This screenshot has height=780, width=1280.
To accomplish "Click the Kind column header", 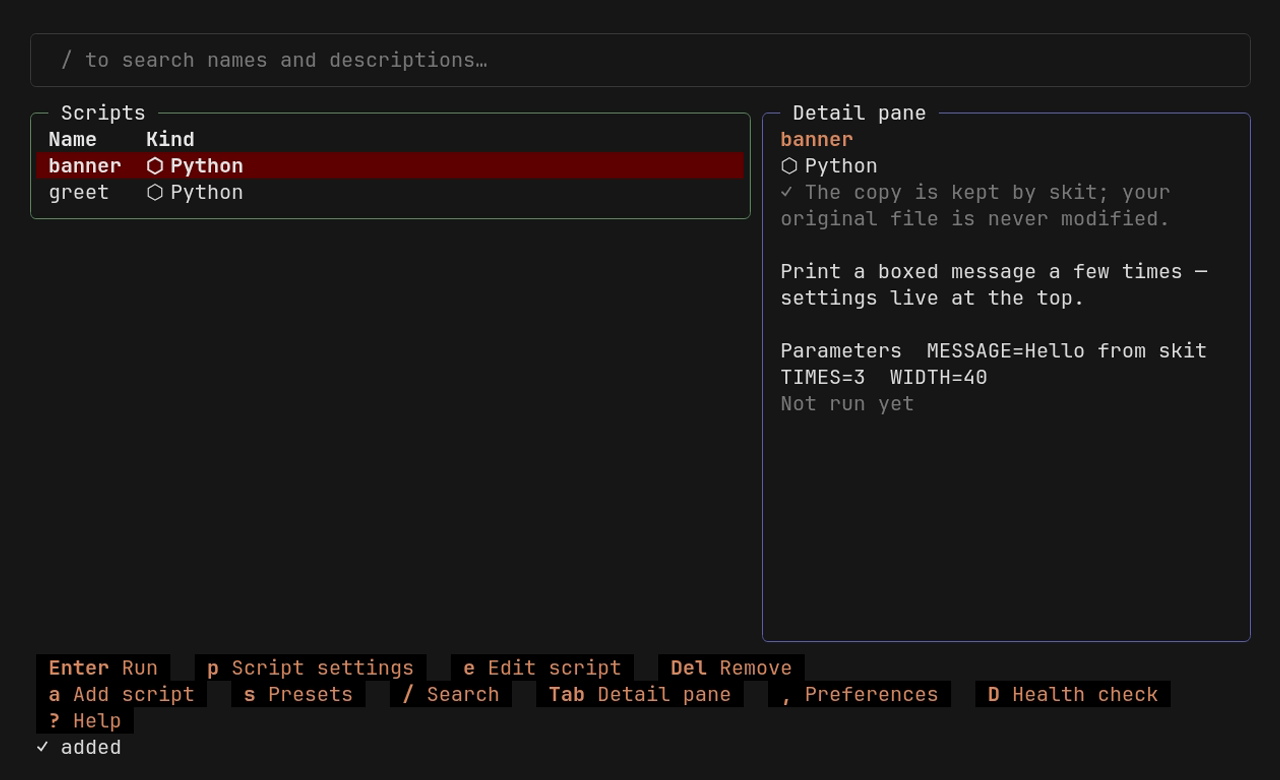I will pos(170,140).
